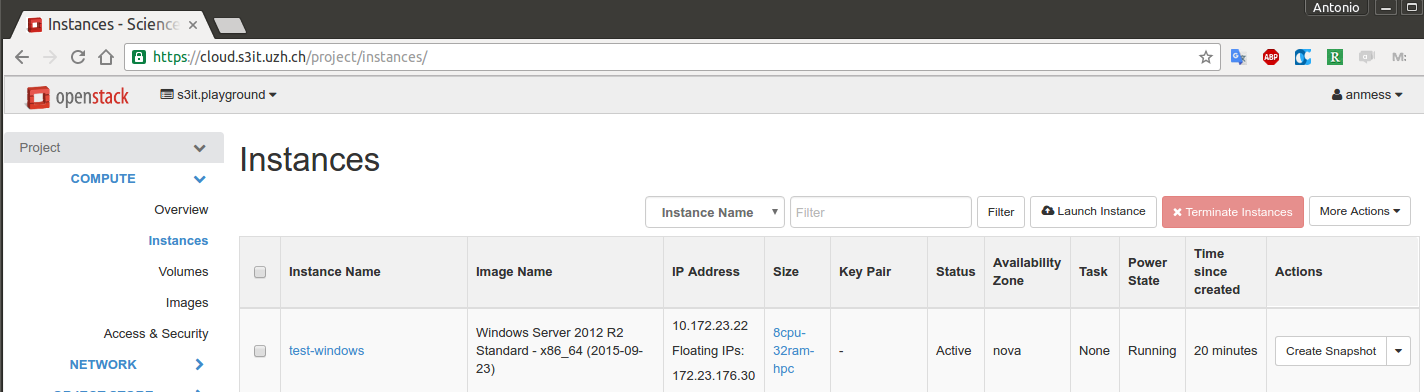Click the Size column header
Screen dimensions: 1424x392
point(786,272)
